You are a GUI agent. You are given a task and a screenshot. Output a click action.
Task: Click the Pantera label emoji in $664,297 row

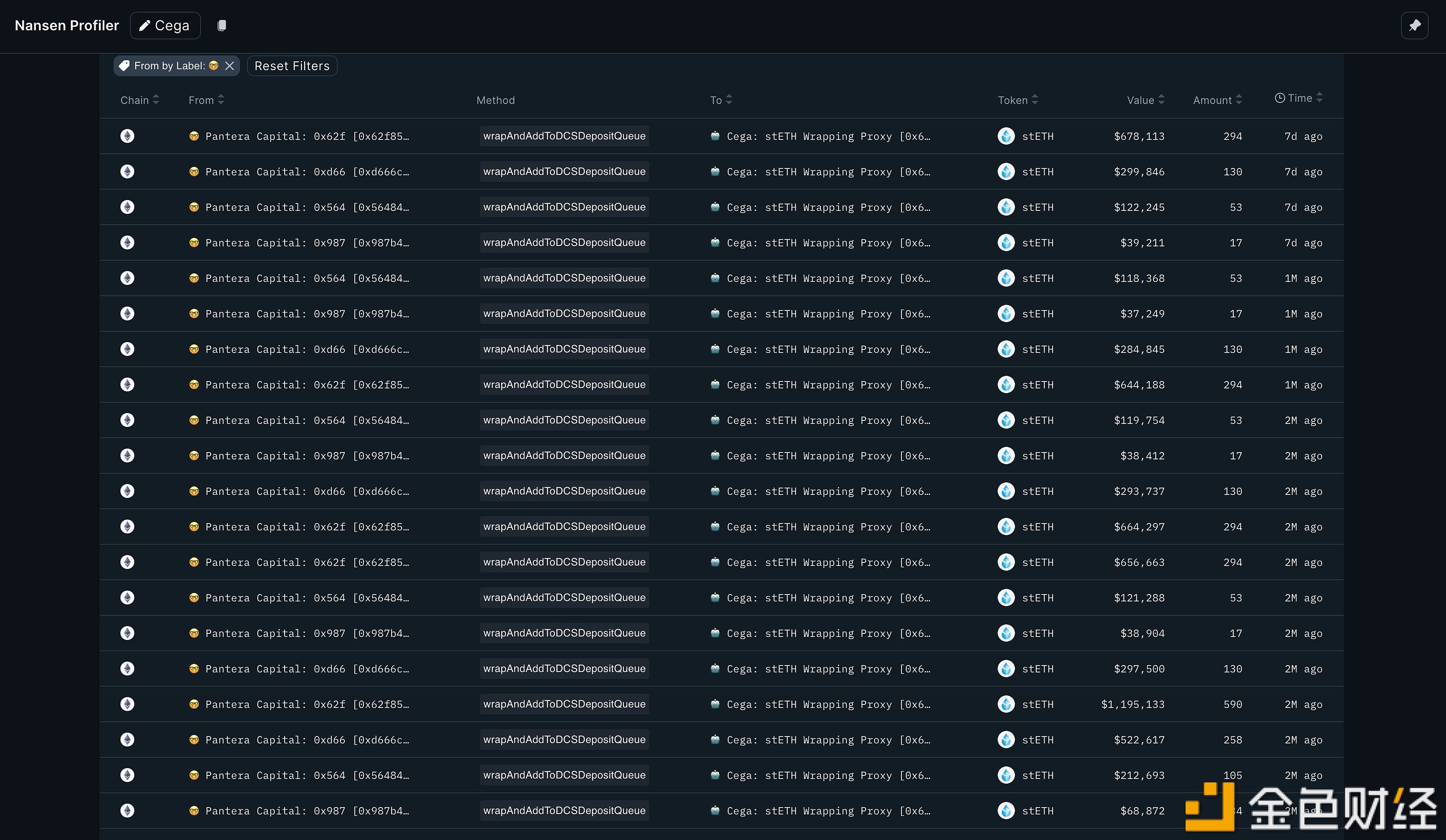194,527
